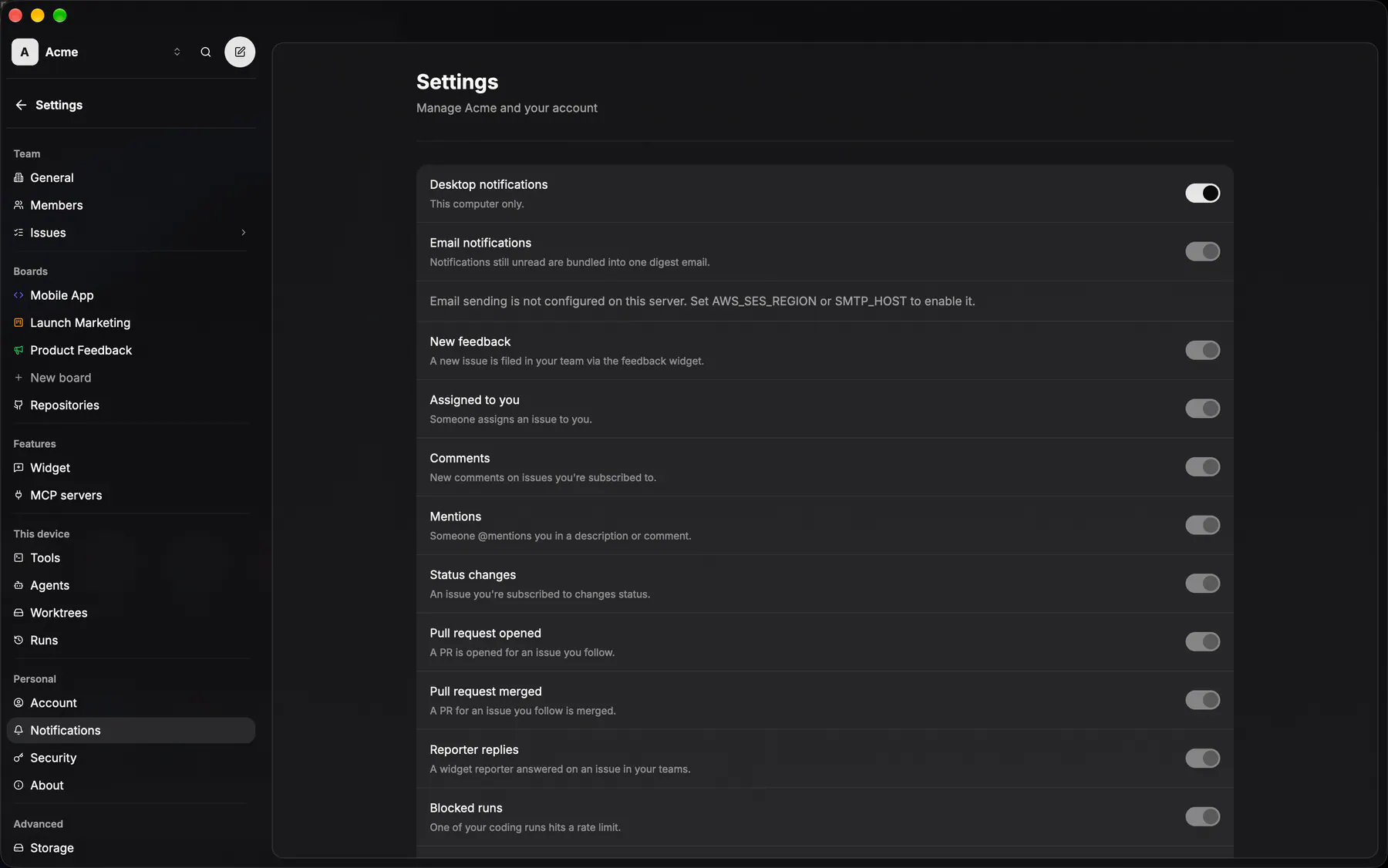Click the compose new issue icon
This screenshot has height=868, width=1388.
point(240,52)
